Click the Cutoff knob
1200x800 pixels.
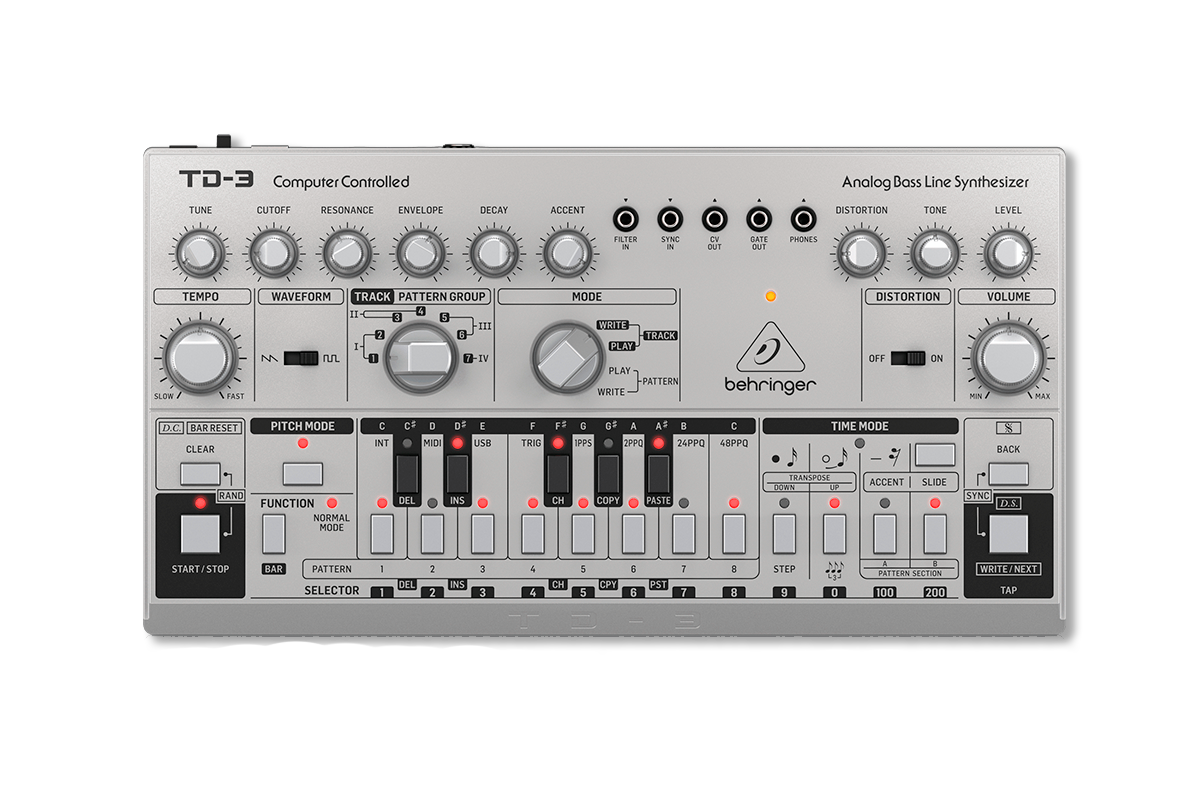[273, 253]
